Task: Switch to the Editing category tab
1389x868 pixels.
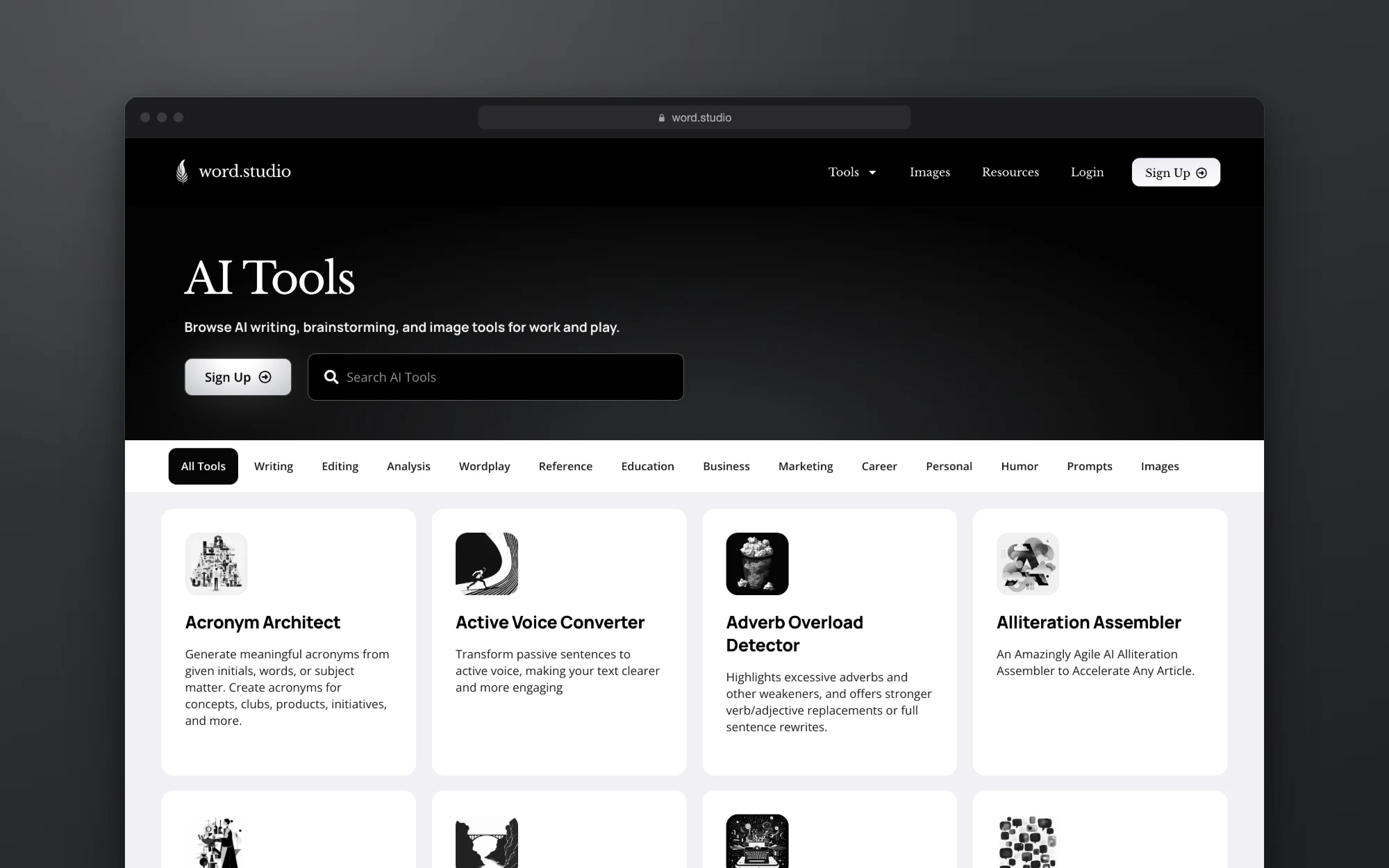Action: point(340,466)
